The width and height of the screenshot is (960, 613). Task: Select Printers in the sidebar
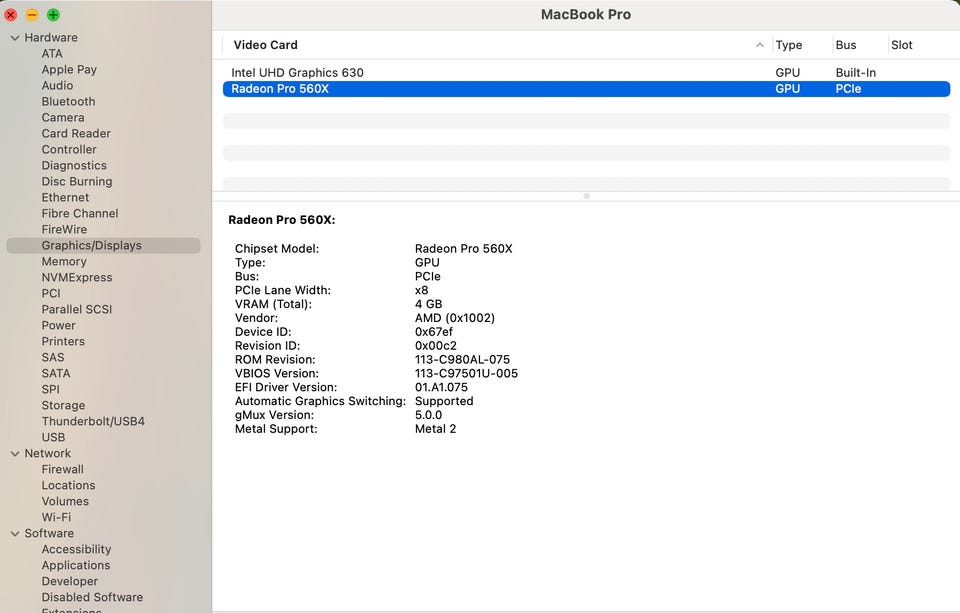[x=63, y=341]
